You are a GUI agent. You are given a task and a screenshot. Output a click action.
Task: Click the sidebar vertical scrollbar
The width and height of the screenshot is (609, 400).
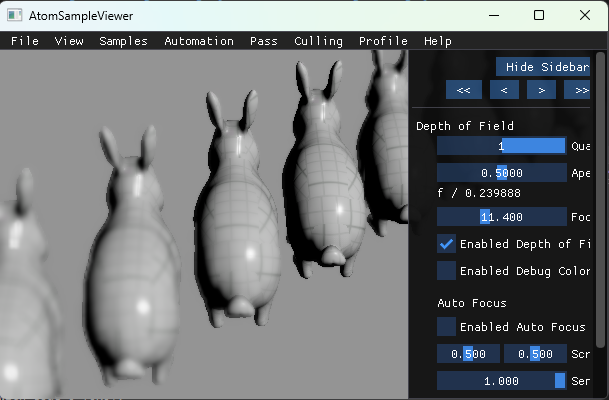coord(600,200)
